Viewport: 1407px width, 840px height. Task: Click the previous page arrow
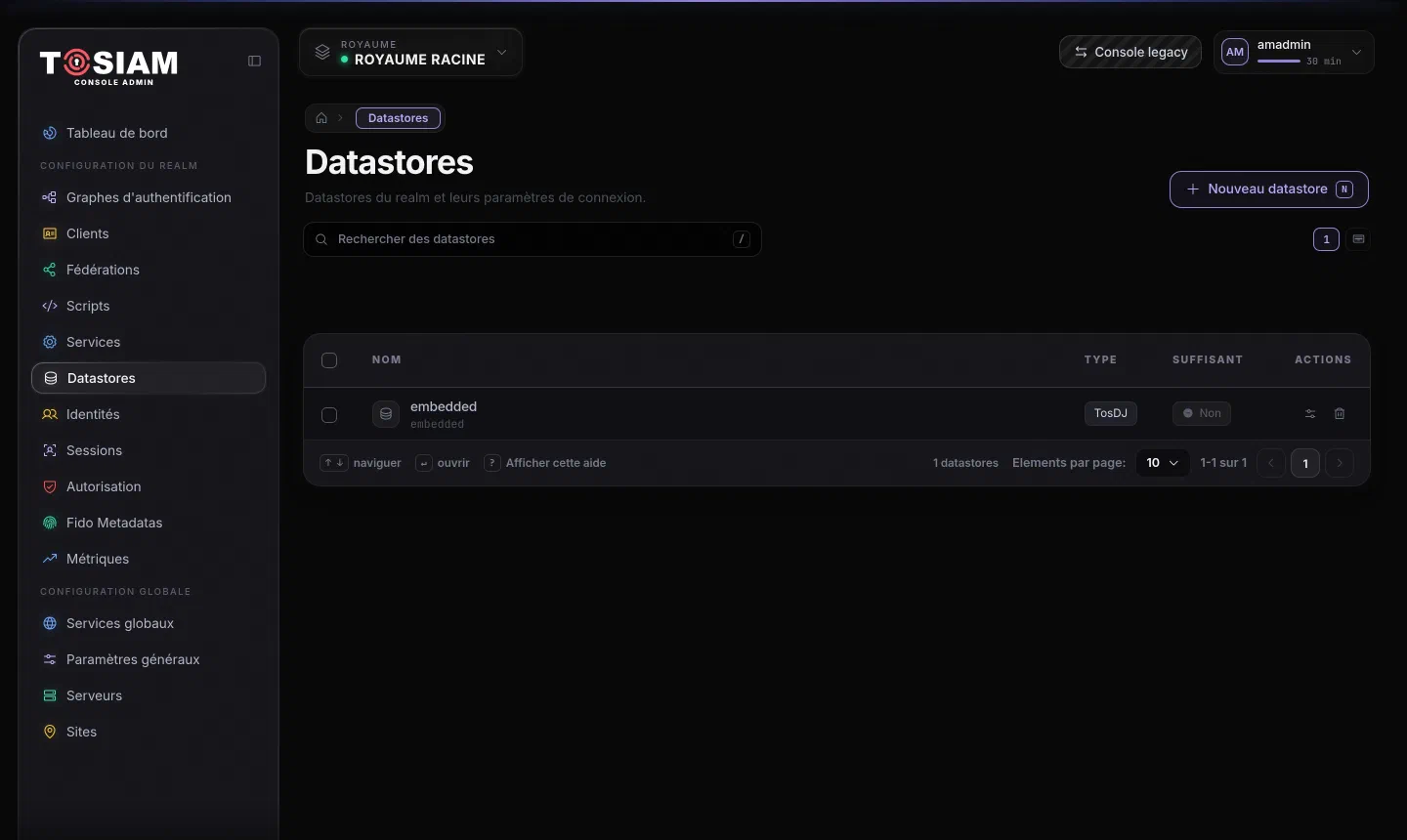click(1271, 463)
